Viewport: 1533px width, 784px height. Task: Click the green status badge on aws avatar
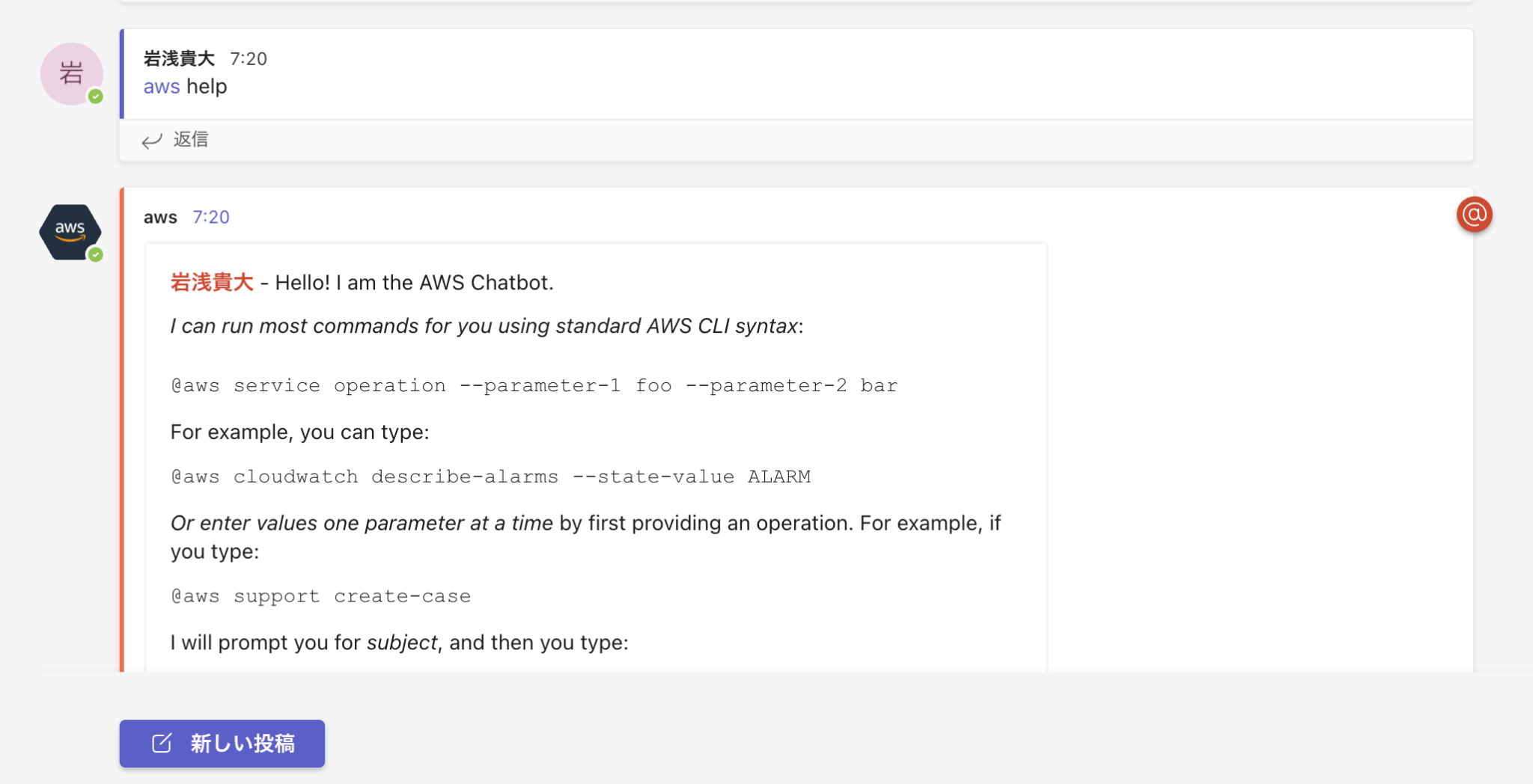coord(96,254)
